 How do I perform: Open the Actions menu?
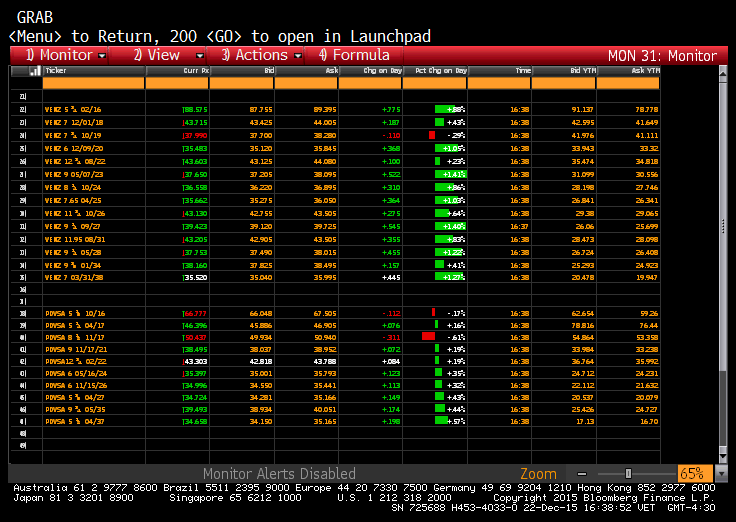[255, 55]
